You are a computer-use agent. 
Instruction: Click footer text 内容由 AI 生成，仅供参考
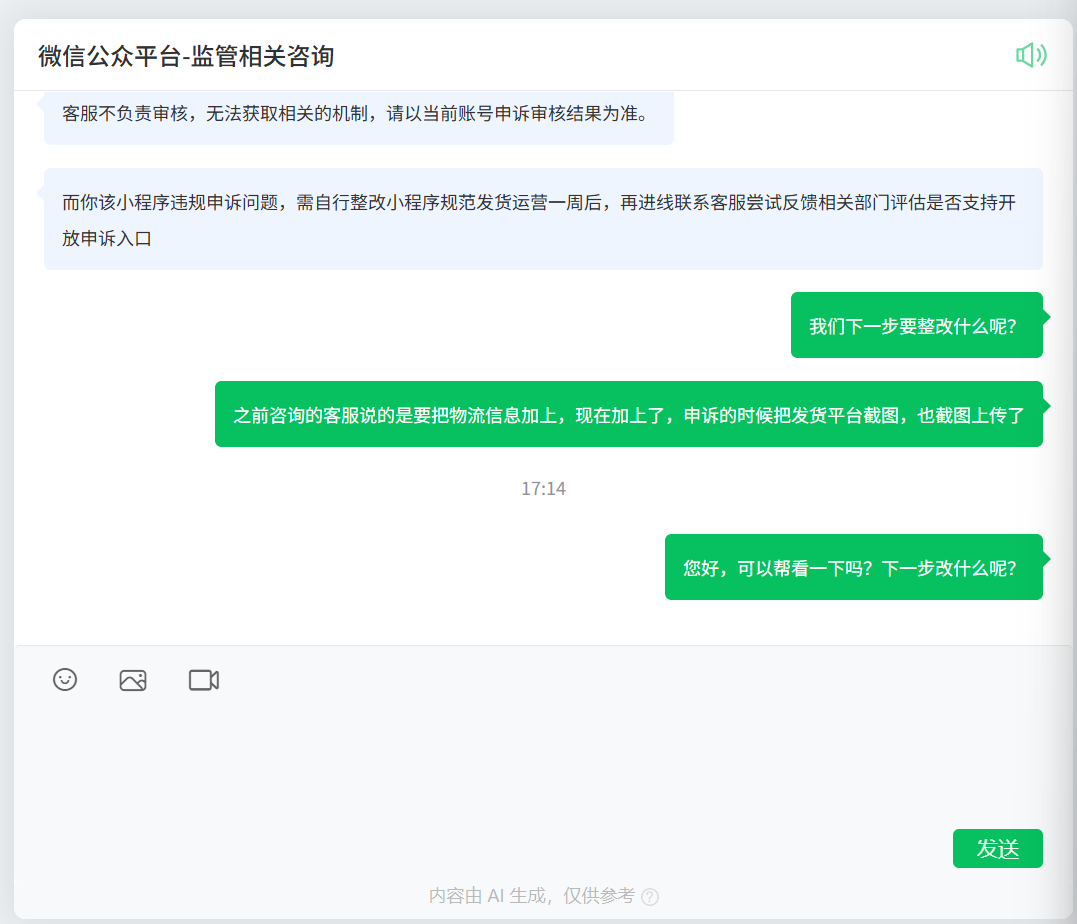pos(532,896)
